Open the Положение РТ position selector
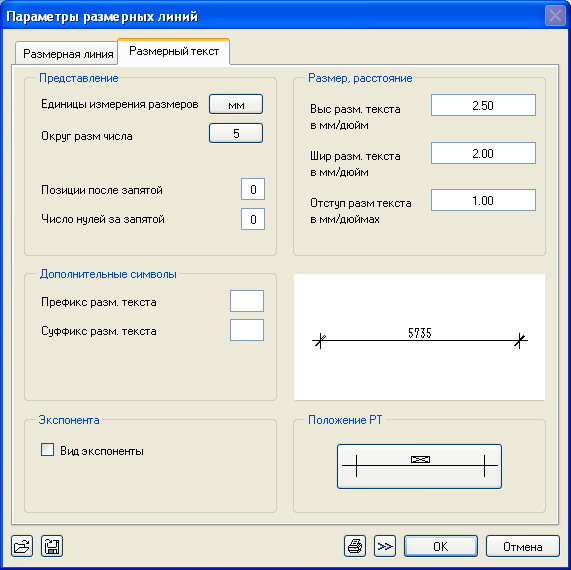The height and width of the screenshot is (570, 571). (x=420, y=466)
